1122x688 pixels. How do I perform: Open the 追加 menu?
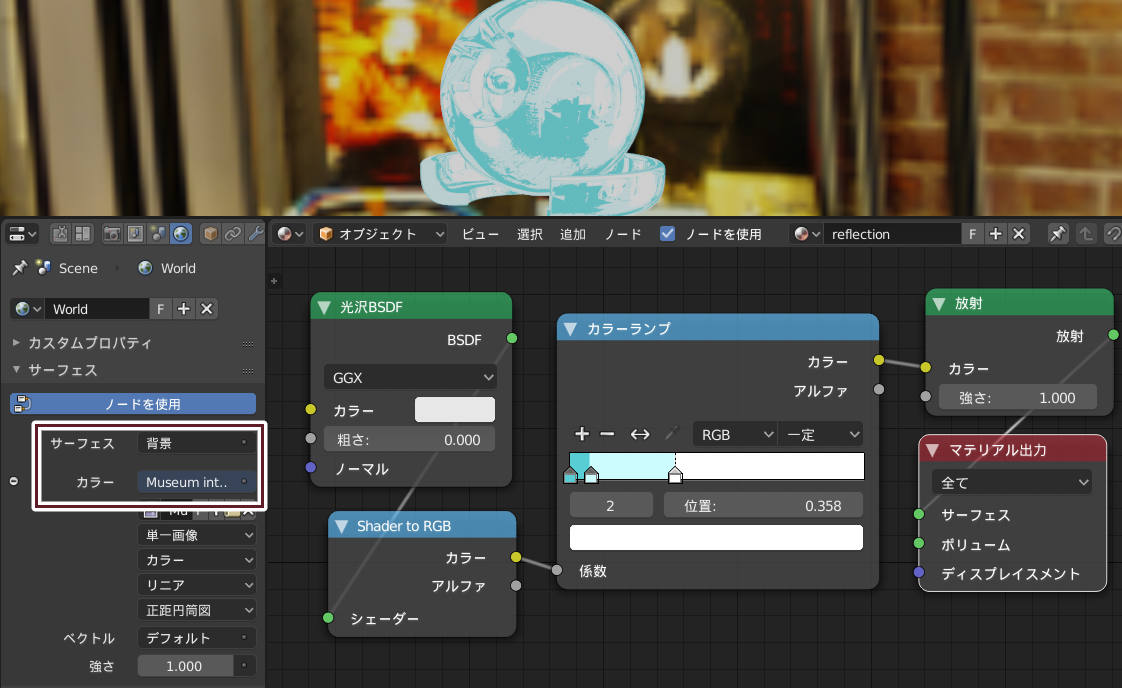[x=572, y=234]
